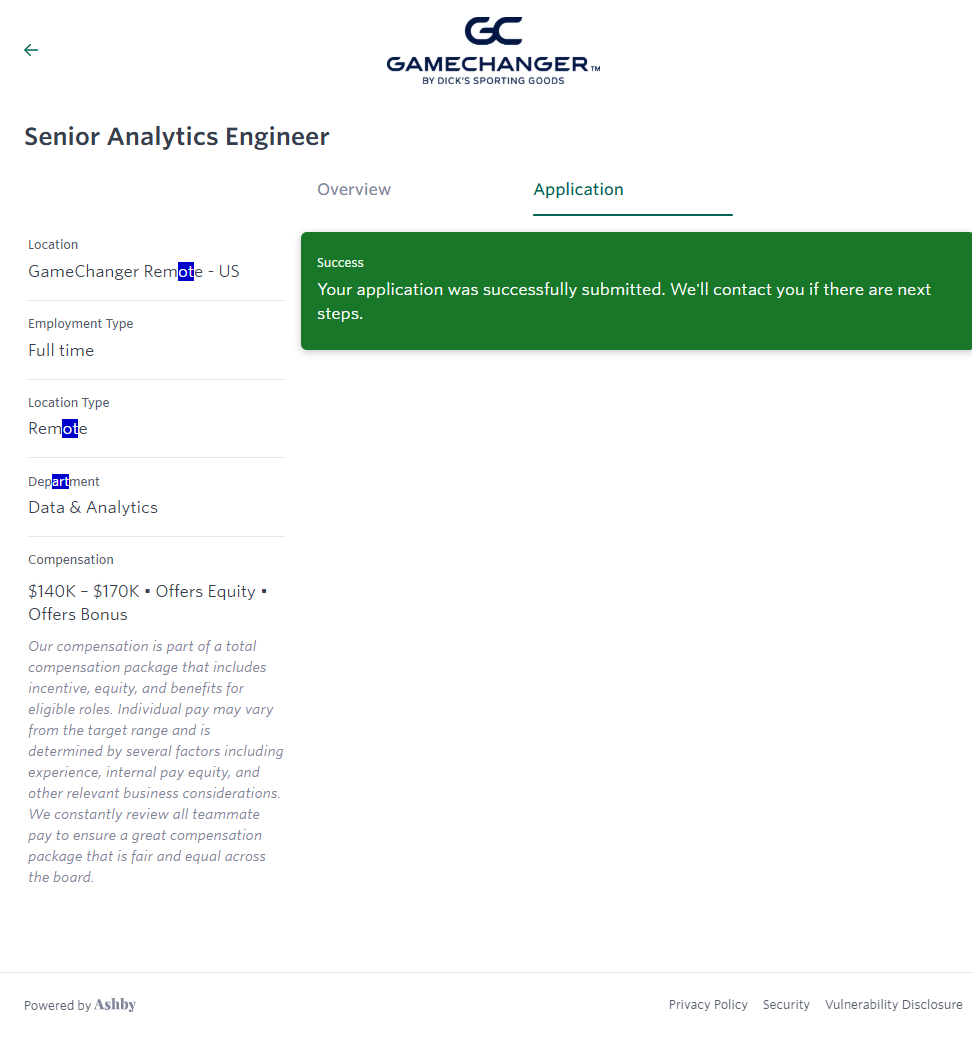Click the Employment Type label
972x1039 pixels.
pos(80,324)
